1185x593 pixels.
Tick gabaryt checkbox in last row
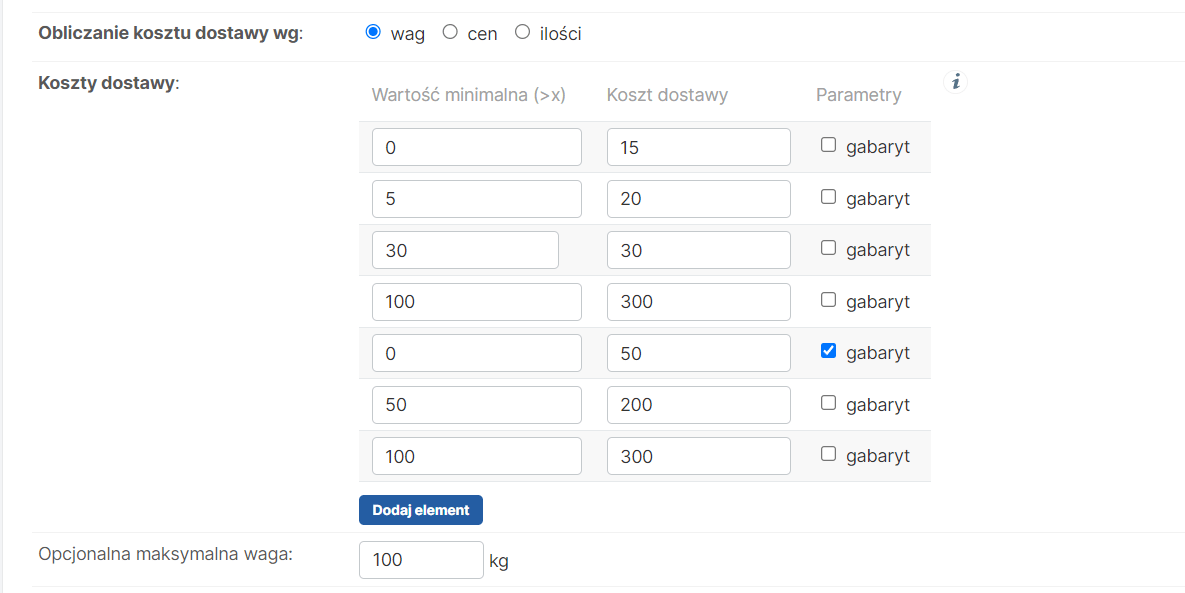[x=828, y=454]
